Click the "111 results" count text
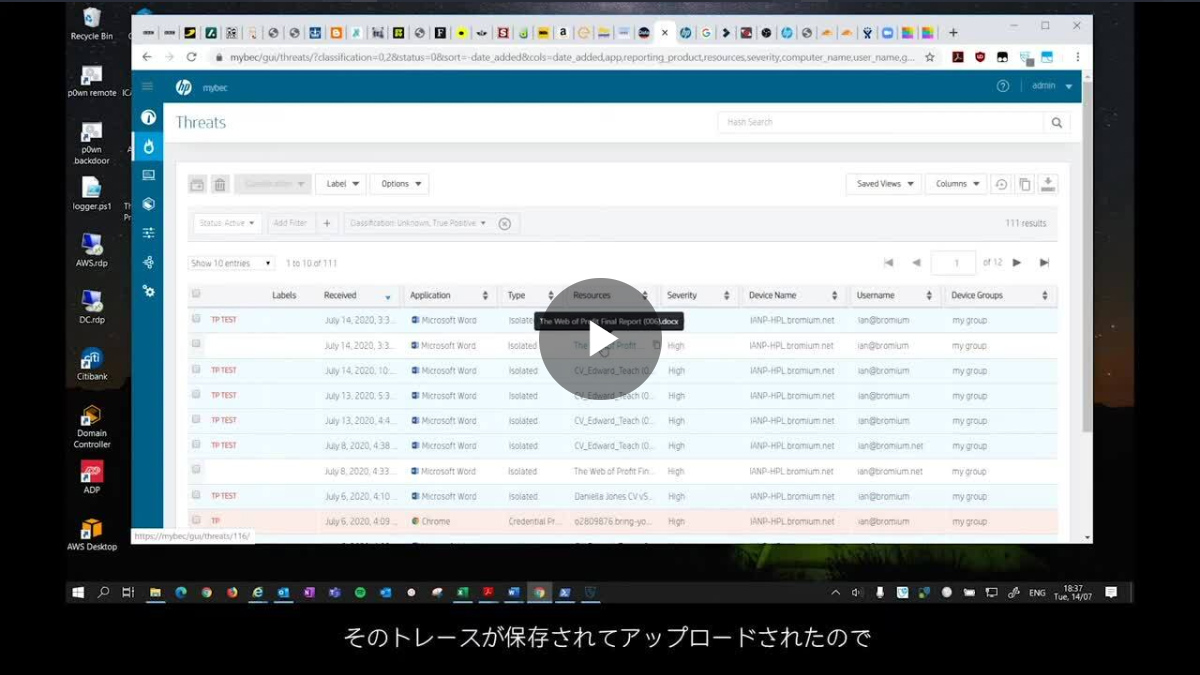Image resolution: width=1200 pixels, height=675 pixels. pyautogui.click(x=1026, y=224)
